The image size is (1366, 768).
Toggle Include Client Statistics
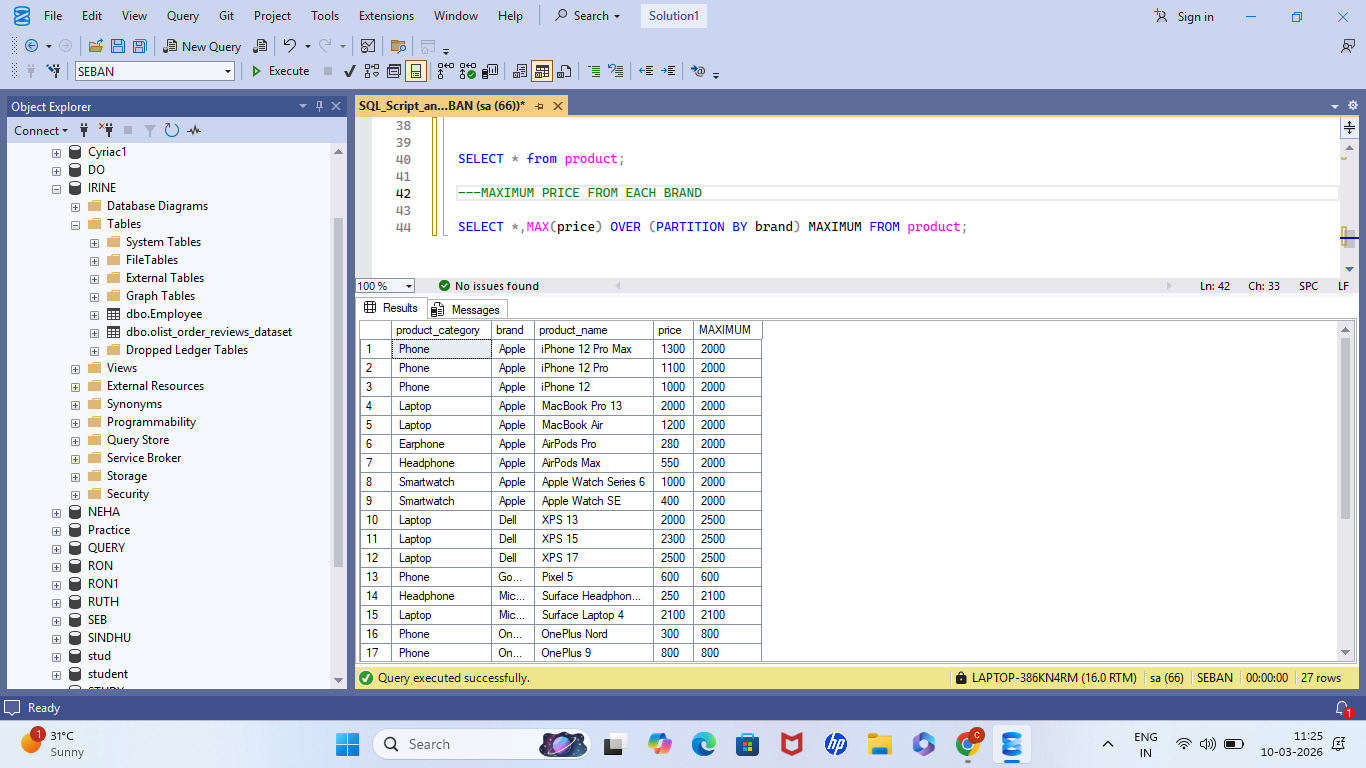(x=490, y=71)
